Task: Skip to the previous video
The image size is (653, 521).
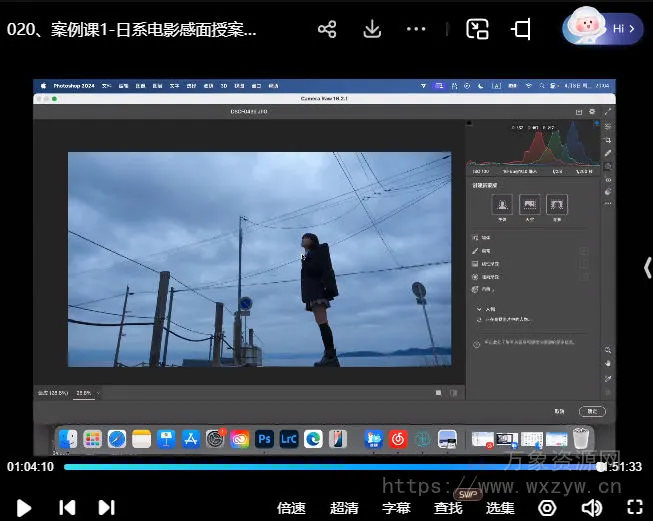Action: 67,507
